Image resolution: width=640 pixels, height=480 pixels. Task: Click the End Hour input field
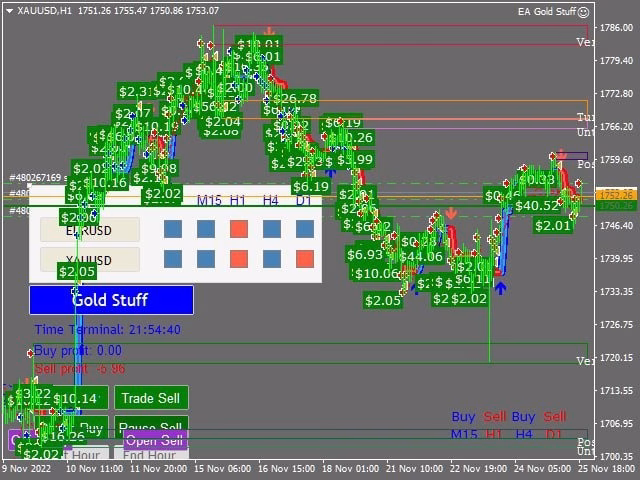151,453
